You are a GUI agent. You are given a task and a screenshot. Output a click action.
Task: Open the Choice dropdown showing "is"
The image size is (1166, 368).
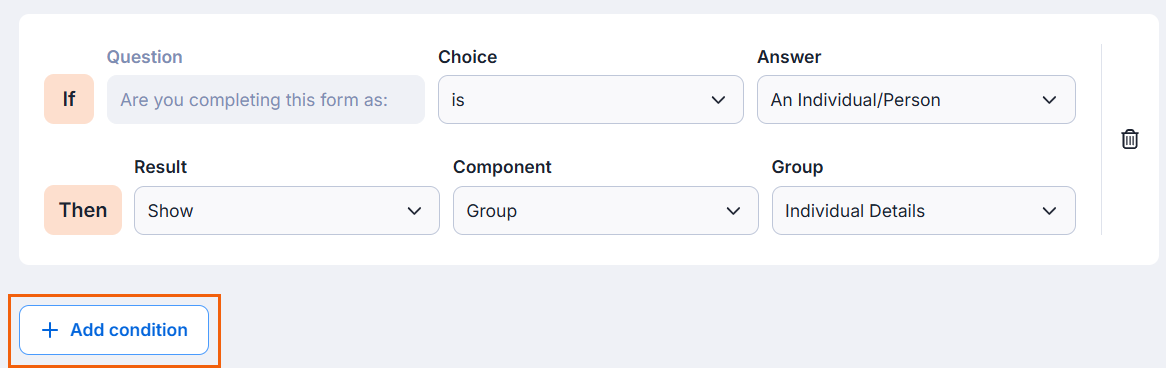pos(590,100)
